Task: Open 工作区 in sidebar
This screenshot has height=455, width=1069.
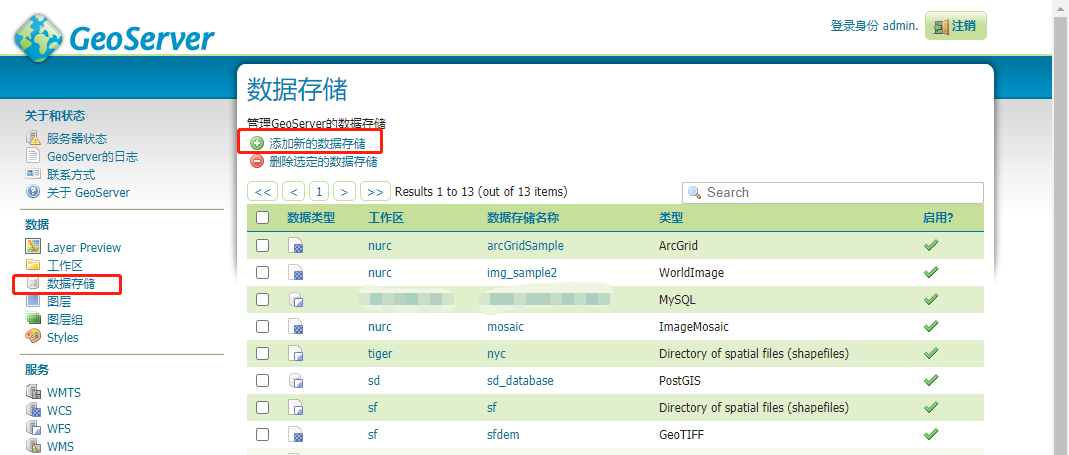Action: 65,265
